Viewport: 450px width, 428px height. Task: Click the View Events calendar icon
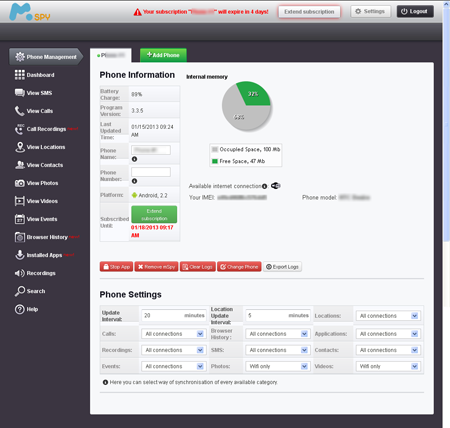pyautogui.click(x=20, y=219)
